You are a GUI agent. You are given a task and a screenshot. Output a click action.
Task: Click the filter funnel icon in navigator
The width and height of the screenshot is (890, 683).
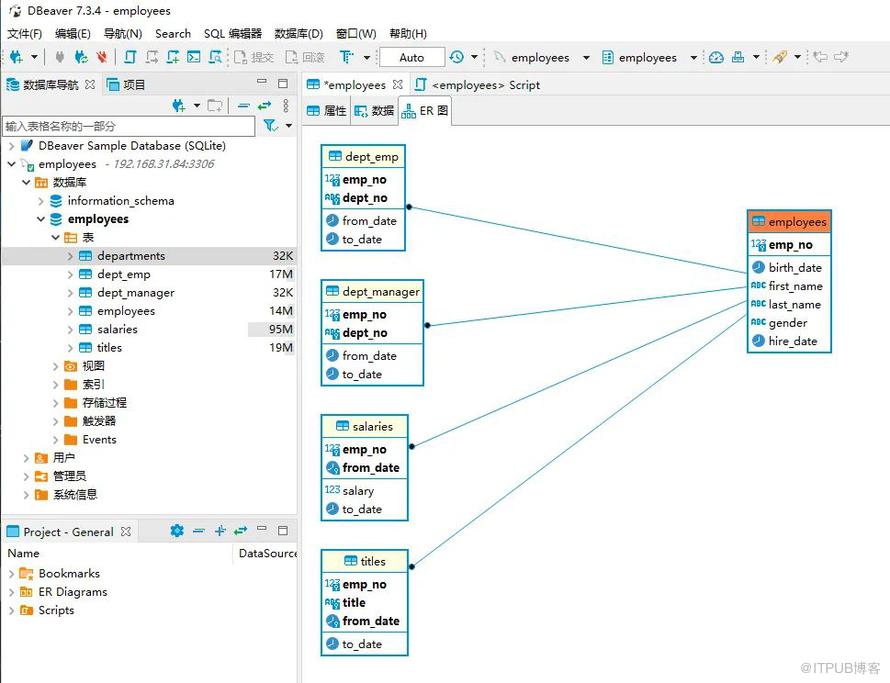click(271, 125)
